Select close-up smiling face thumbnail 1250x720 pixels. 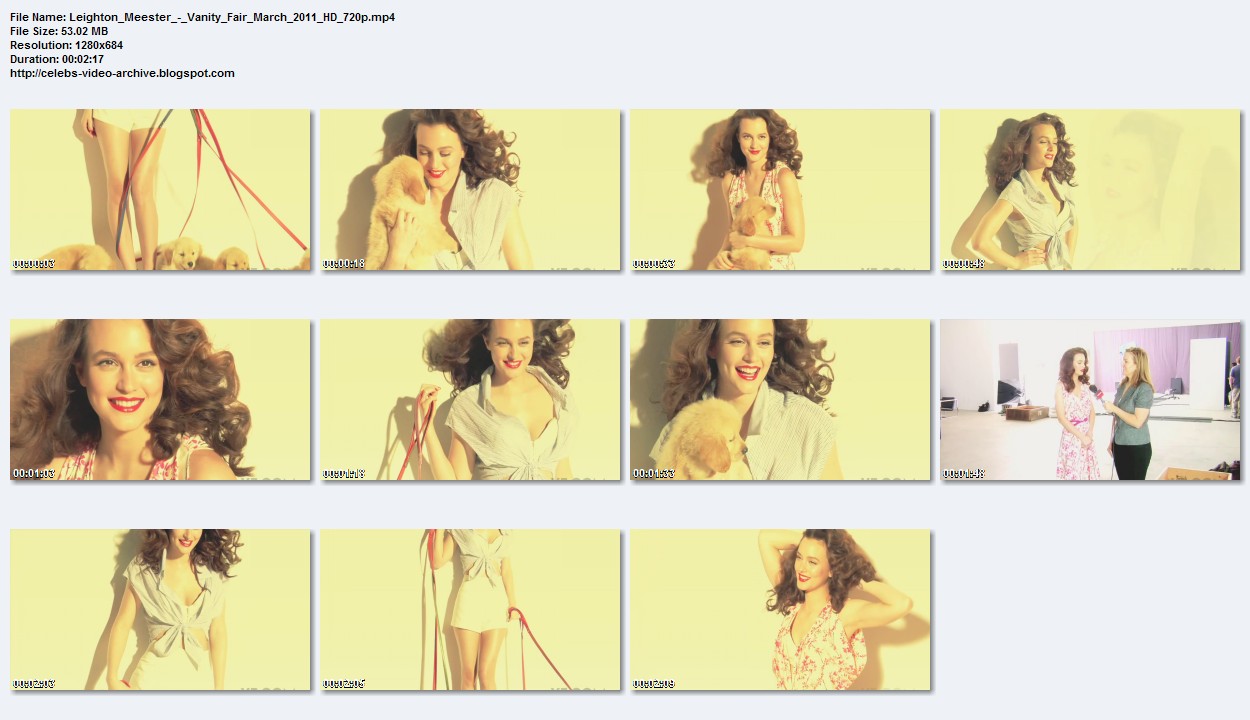tap(160, 400)
